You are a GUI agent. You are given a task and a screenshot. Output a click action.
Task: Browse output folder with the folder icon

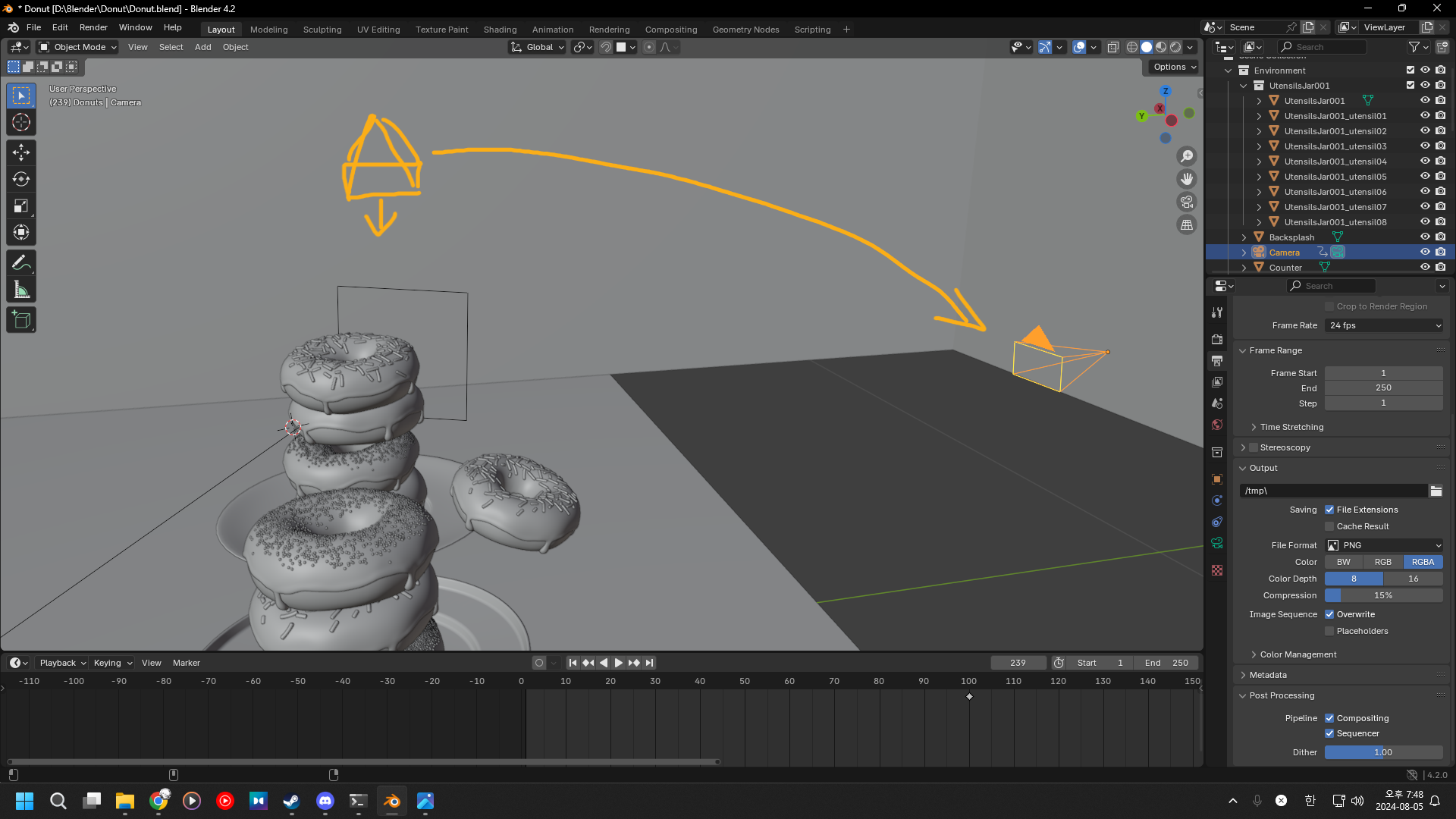point(1436,491)
